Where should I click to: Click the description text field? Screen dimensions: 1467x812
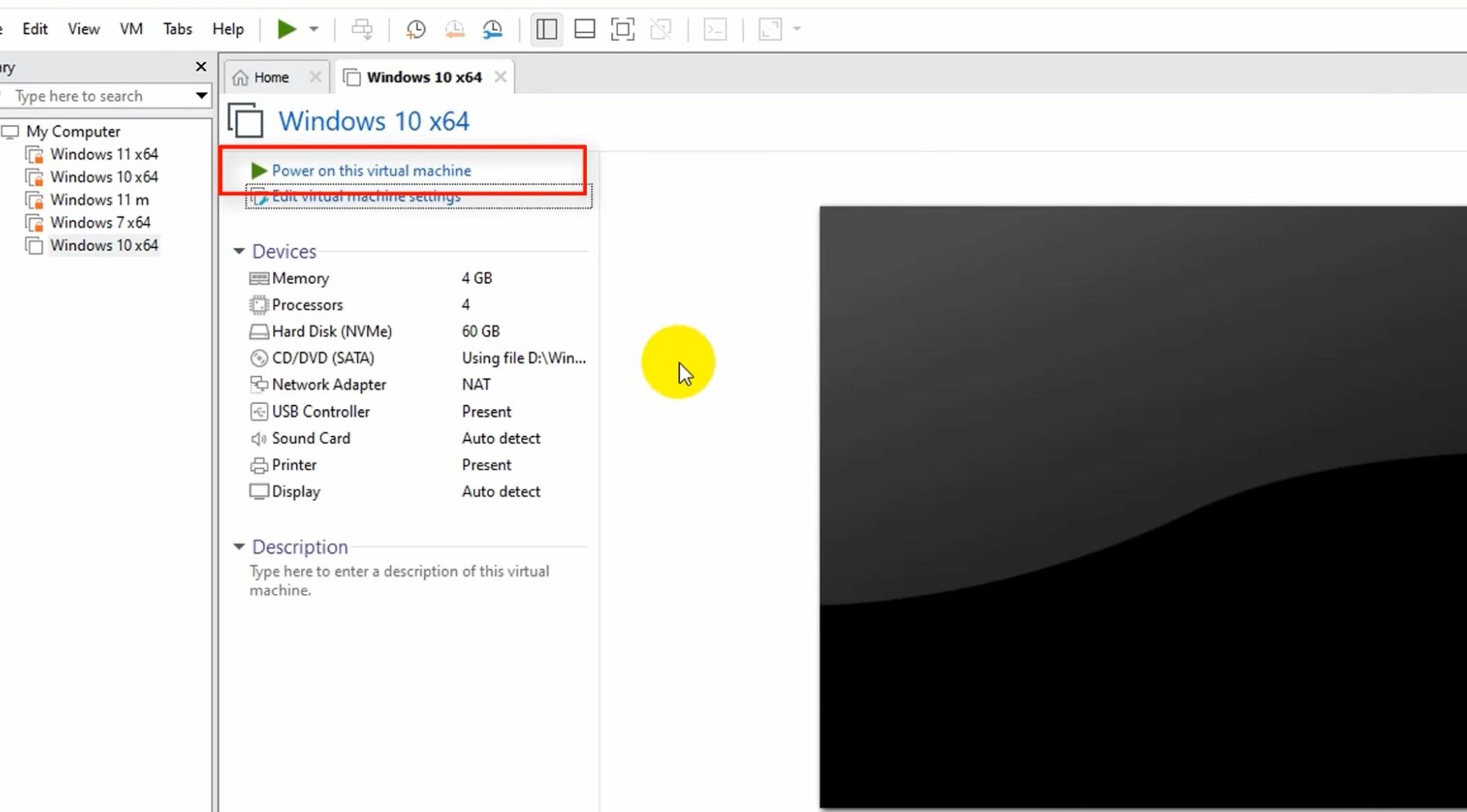coord(399,581)
